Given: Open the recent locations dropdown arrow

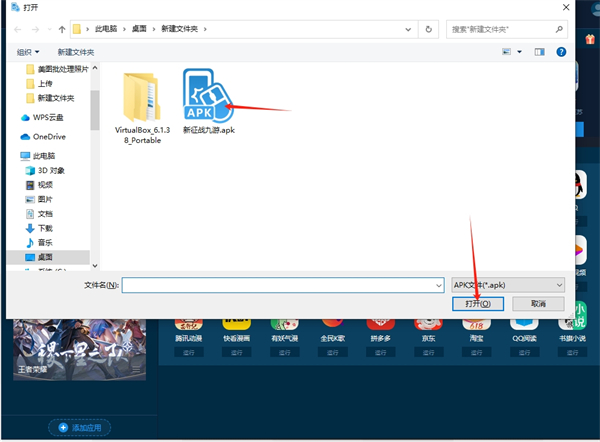Looking at the screenshot, I should [49, 29].
